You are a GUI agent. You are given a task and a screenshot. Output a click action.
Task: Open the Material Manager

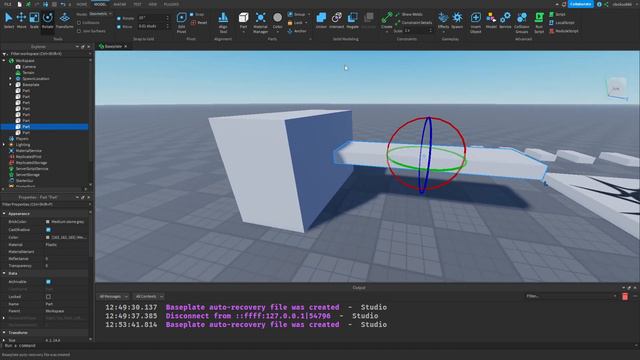click(260, 22)
